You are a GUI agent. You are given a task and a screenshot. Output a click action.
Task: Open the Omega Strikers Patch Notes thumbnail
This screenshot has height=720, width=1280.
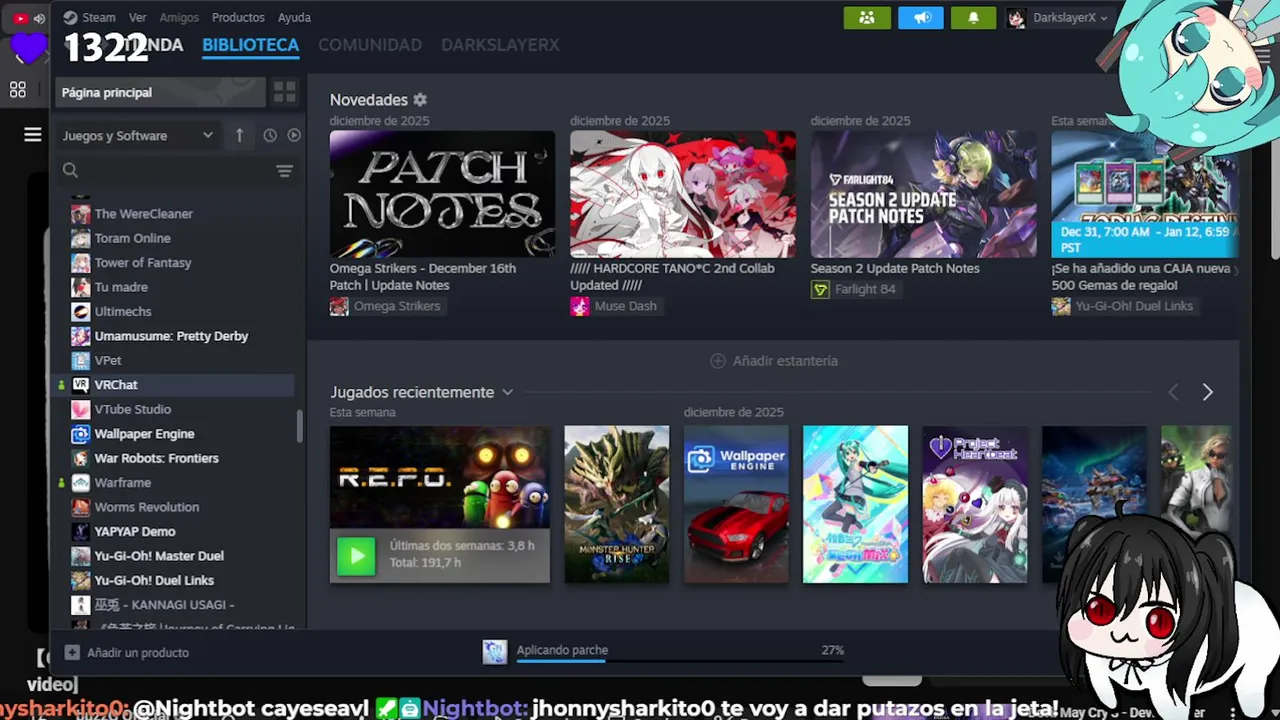tap(442, 194)
